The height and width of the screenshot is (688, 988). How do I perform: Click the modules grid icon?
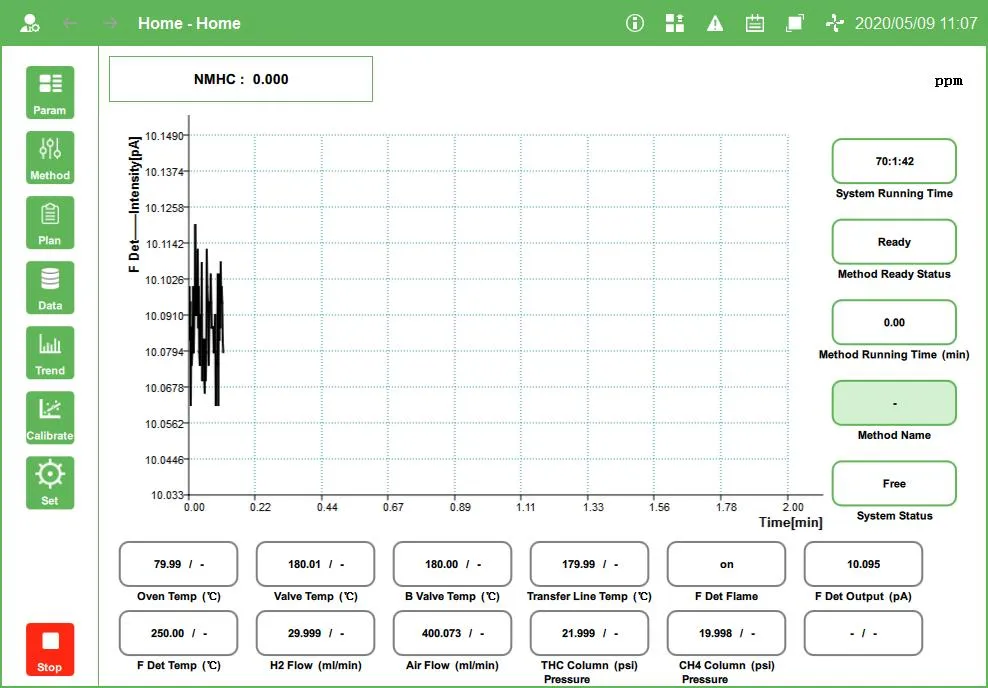[x=674, y=22]
